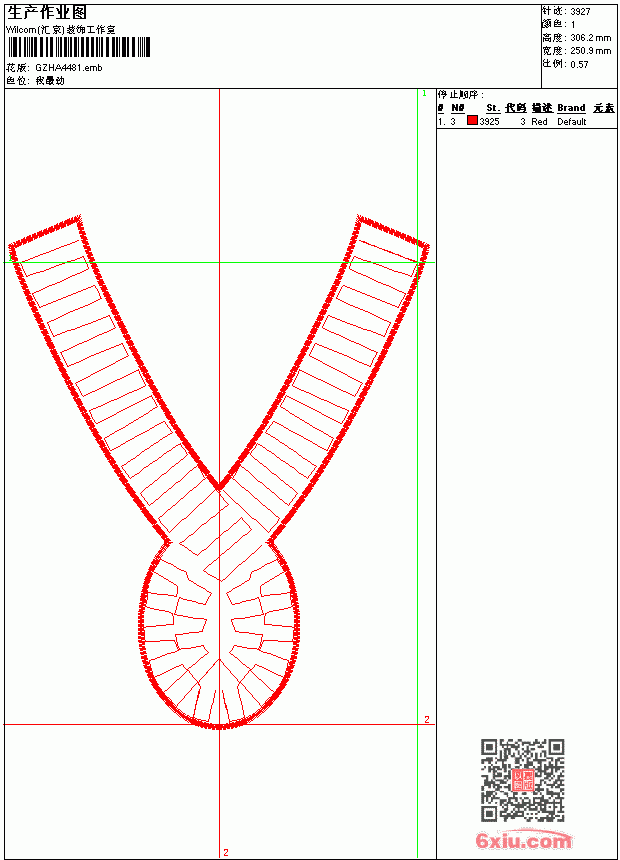Click the red marker 2 on the horizontal line
Image resolution: width=620 pixels, height=860 pixels.
click(x=427, y=719)
